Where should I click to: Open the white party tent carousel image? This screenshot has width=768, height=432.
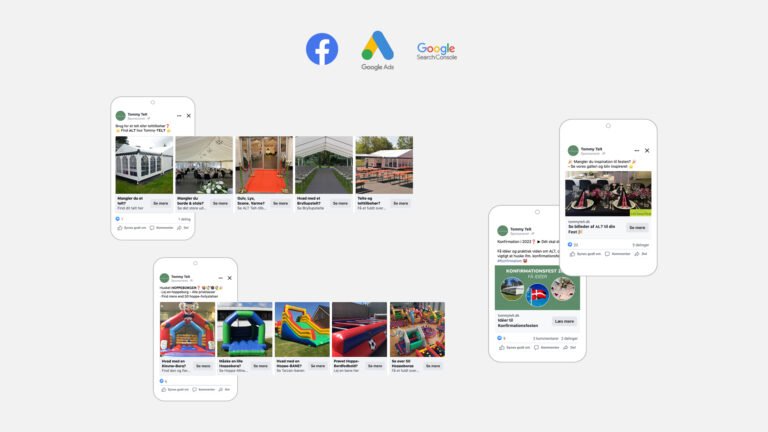(x=143, y=165)
